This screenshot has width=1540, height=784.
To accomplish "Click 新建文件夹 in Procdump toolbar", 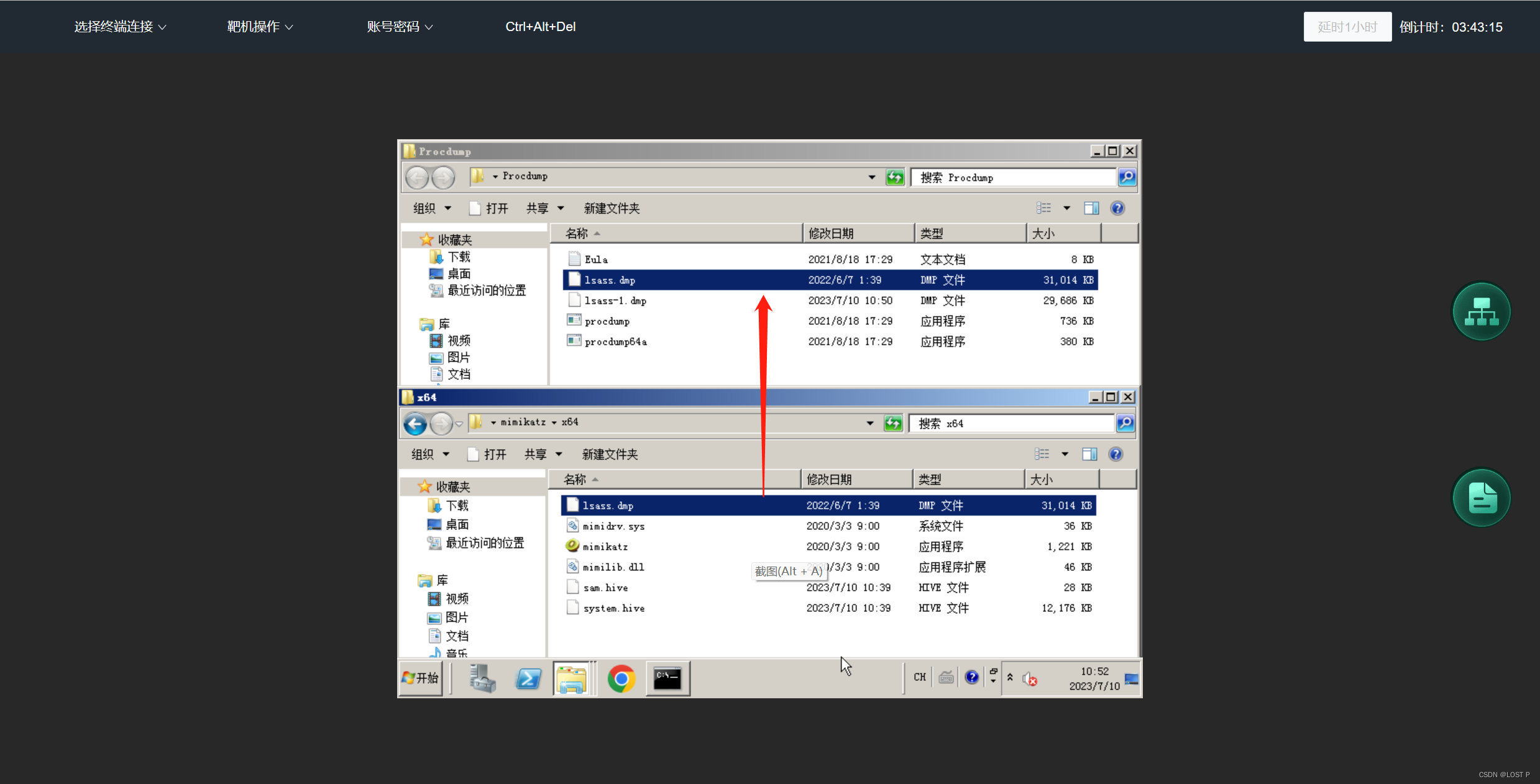I will [x=612, y=208].
